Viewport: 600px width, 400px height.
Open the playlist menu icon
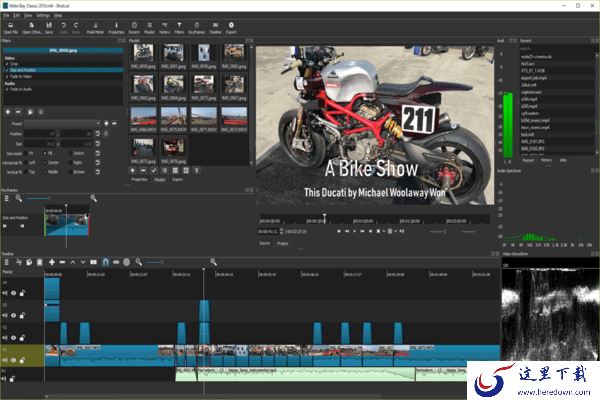click(x=197, y=170)
